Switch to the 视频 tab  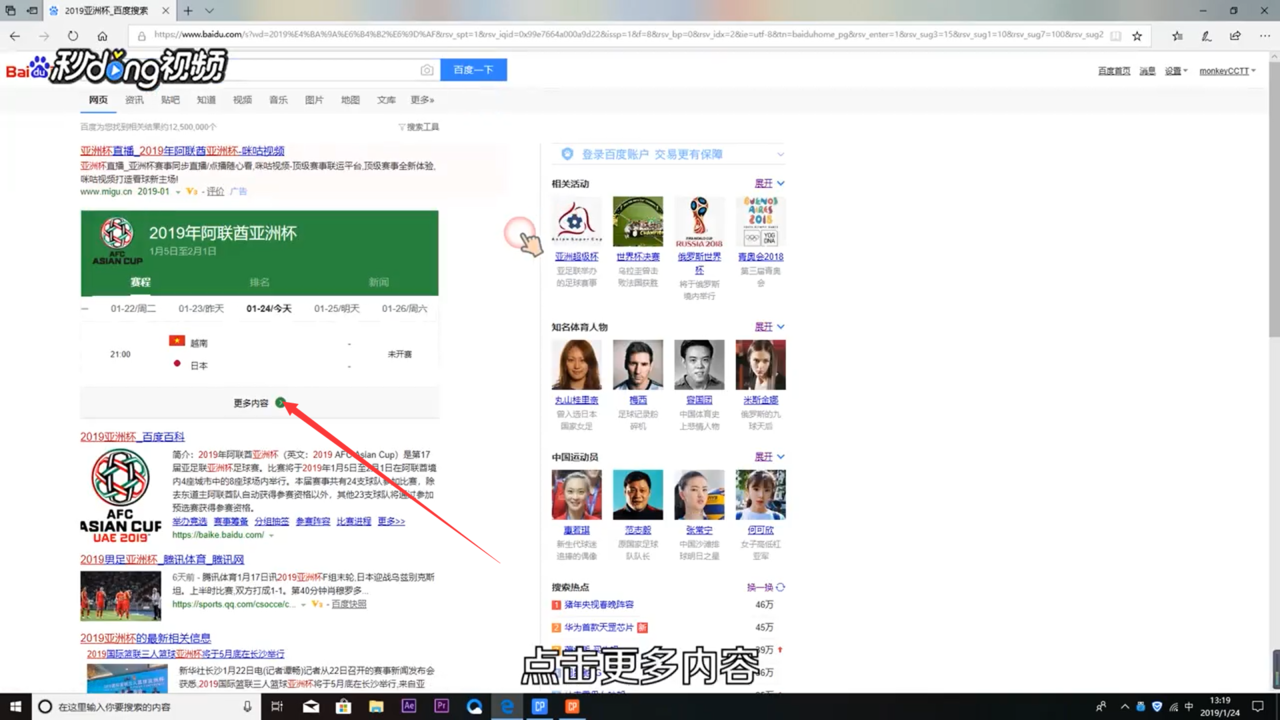coord(242,100)
